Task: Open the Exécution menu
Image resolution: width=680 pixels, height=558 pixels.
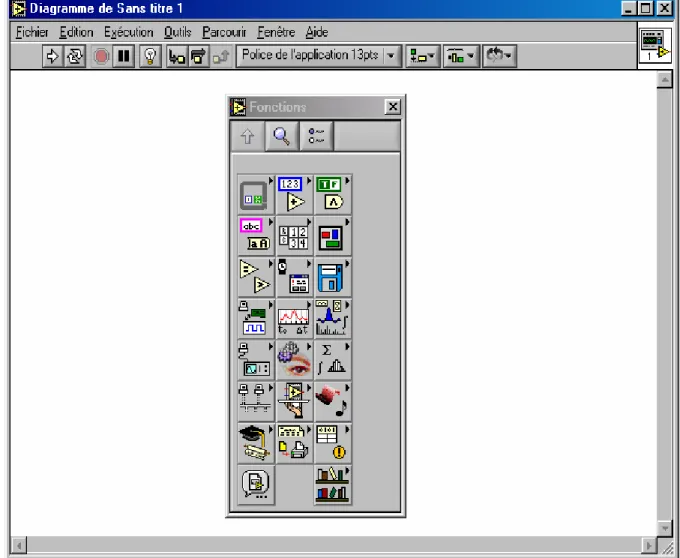Action: [128, 33]
